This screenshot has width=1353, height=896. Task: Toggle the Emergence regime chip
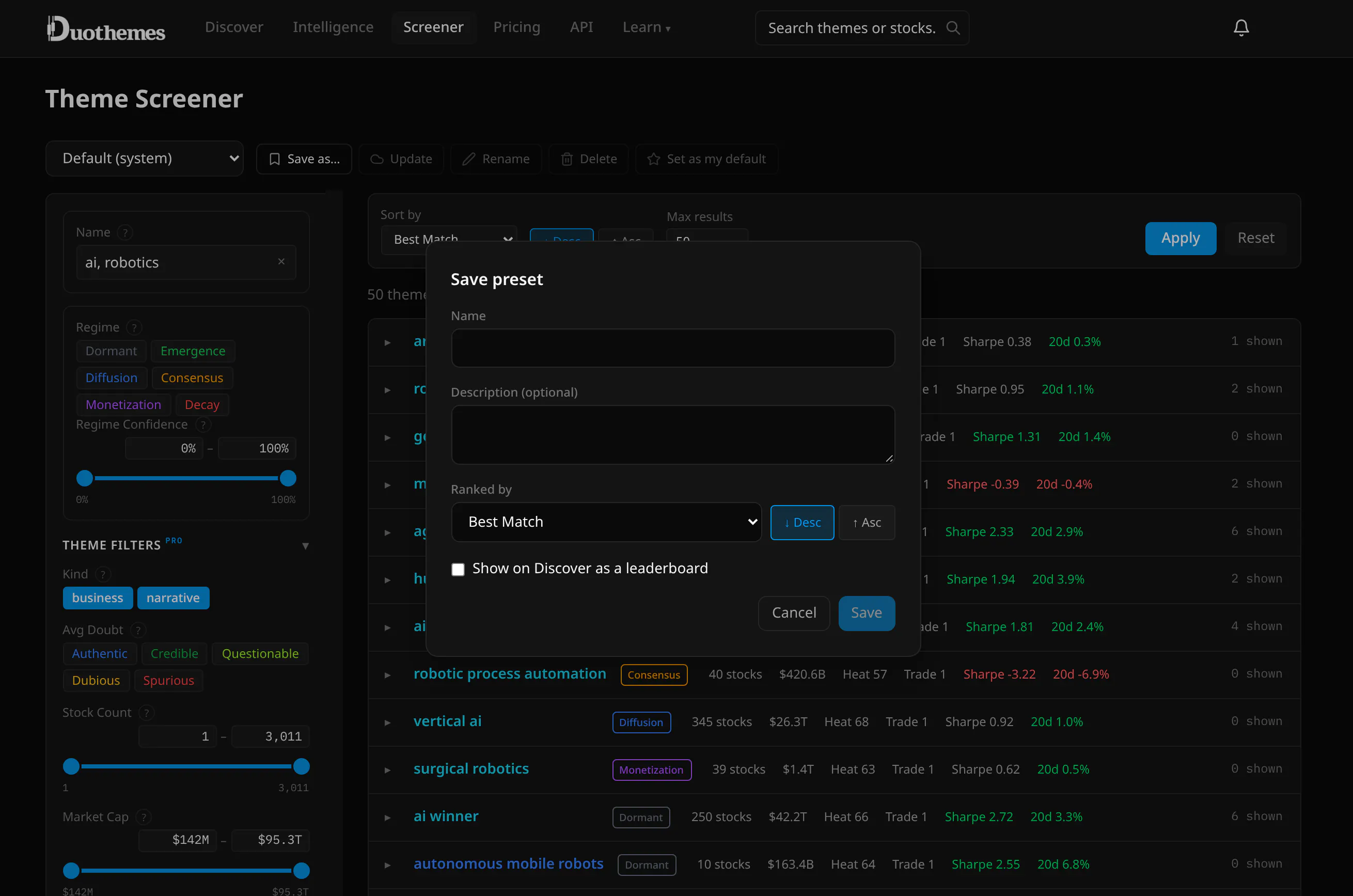coord(193,351)
